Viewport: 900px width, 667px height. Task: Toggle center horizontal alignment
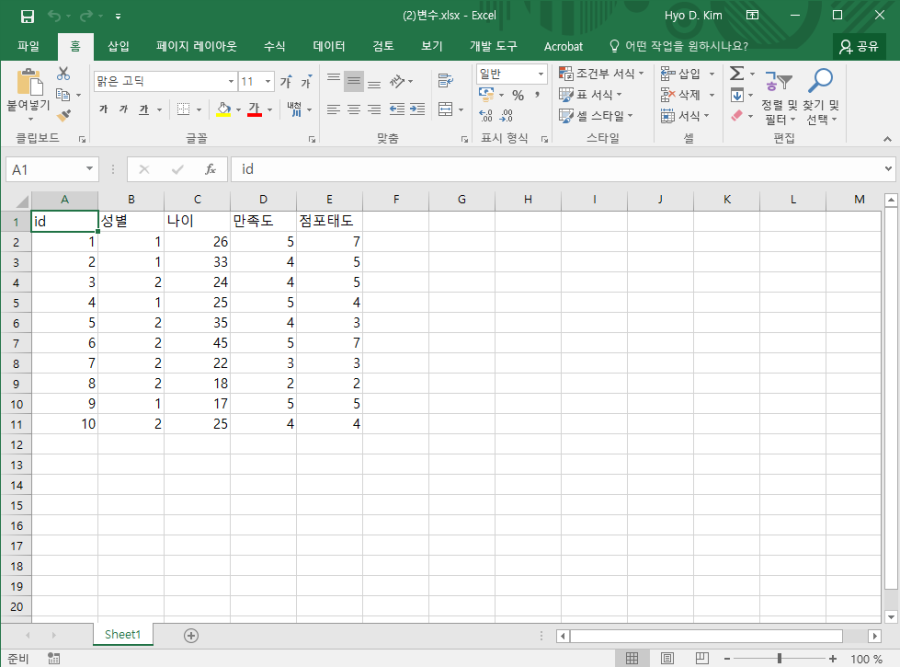click(354, 109)
